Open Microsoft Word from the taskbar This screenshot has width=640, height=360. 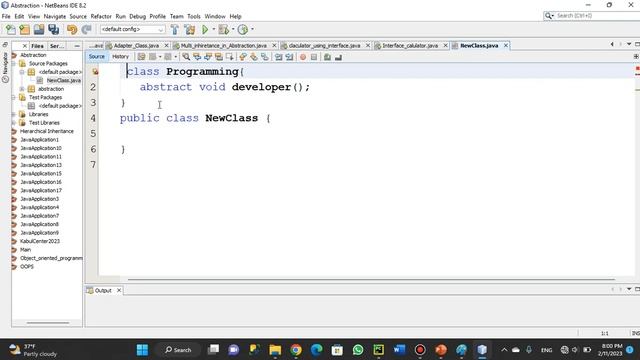pyautogui.click(x=399, y=350)
